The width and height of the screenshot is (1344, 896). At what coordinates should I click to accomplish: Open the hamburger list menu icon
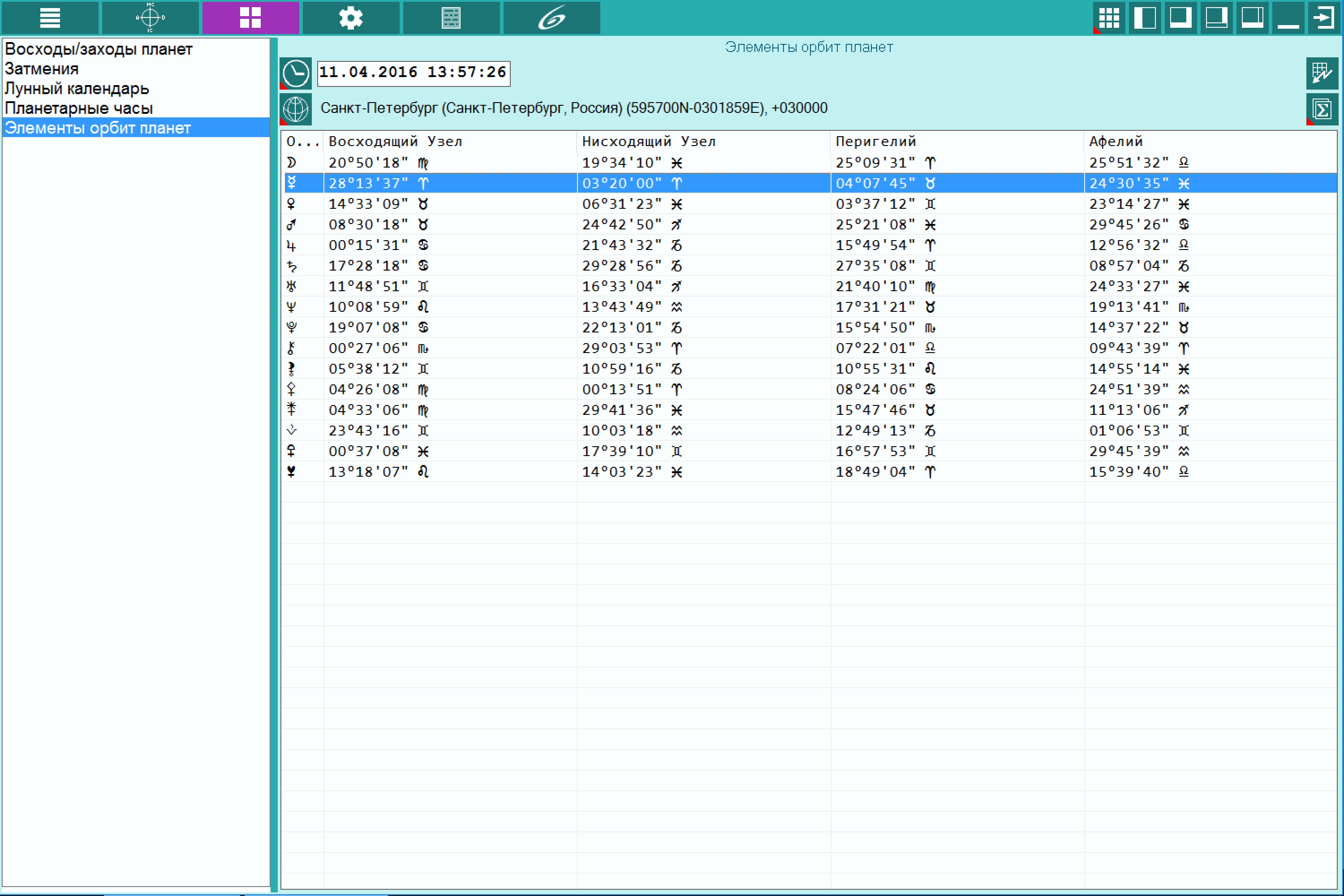pyautogui.click(x=50, y=18)
